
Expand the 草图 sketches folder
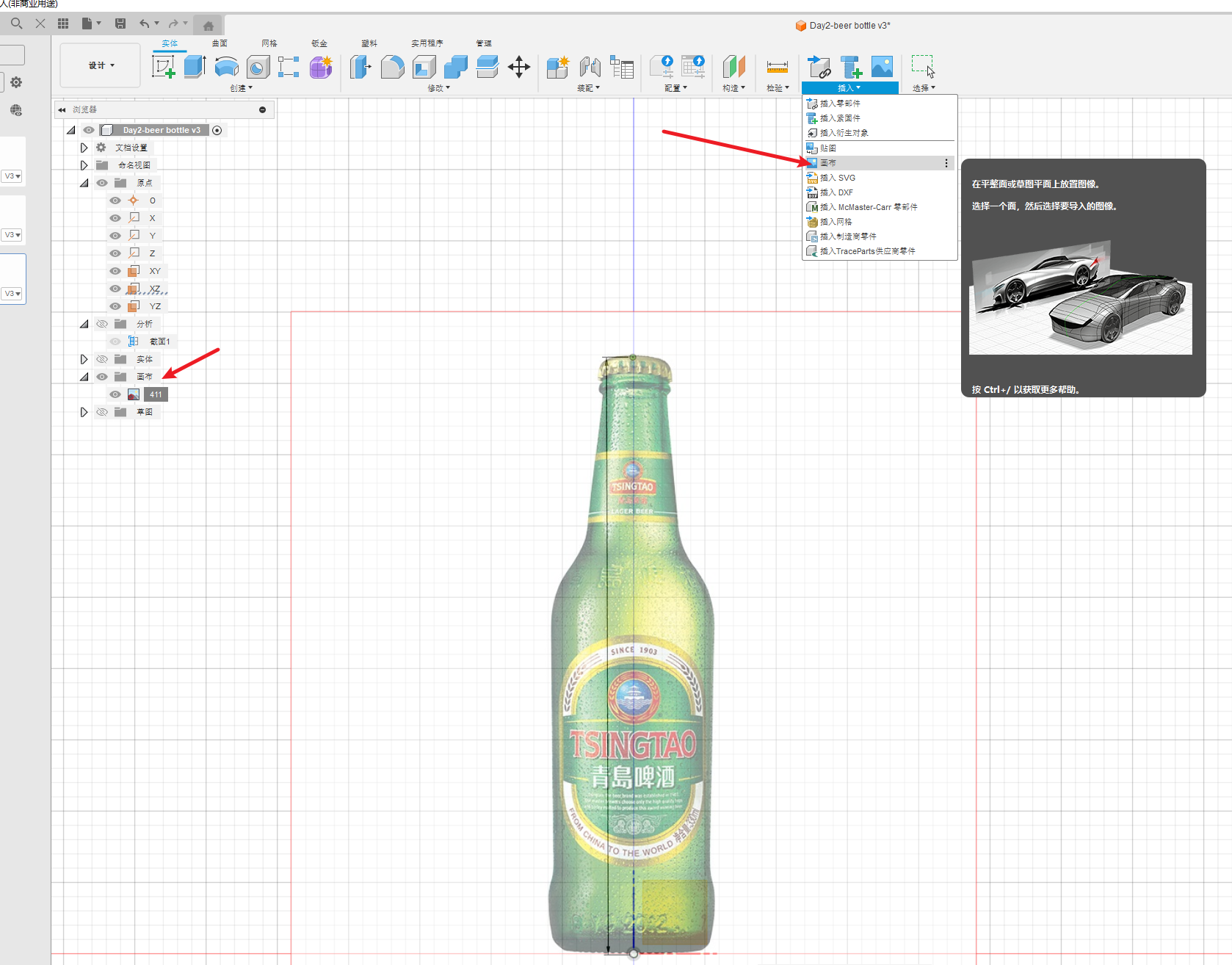[x=84, y=412]
